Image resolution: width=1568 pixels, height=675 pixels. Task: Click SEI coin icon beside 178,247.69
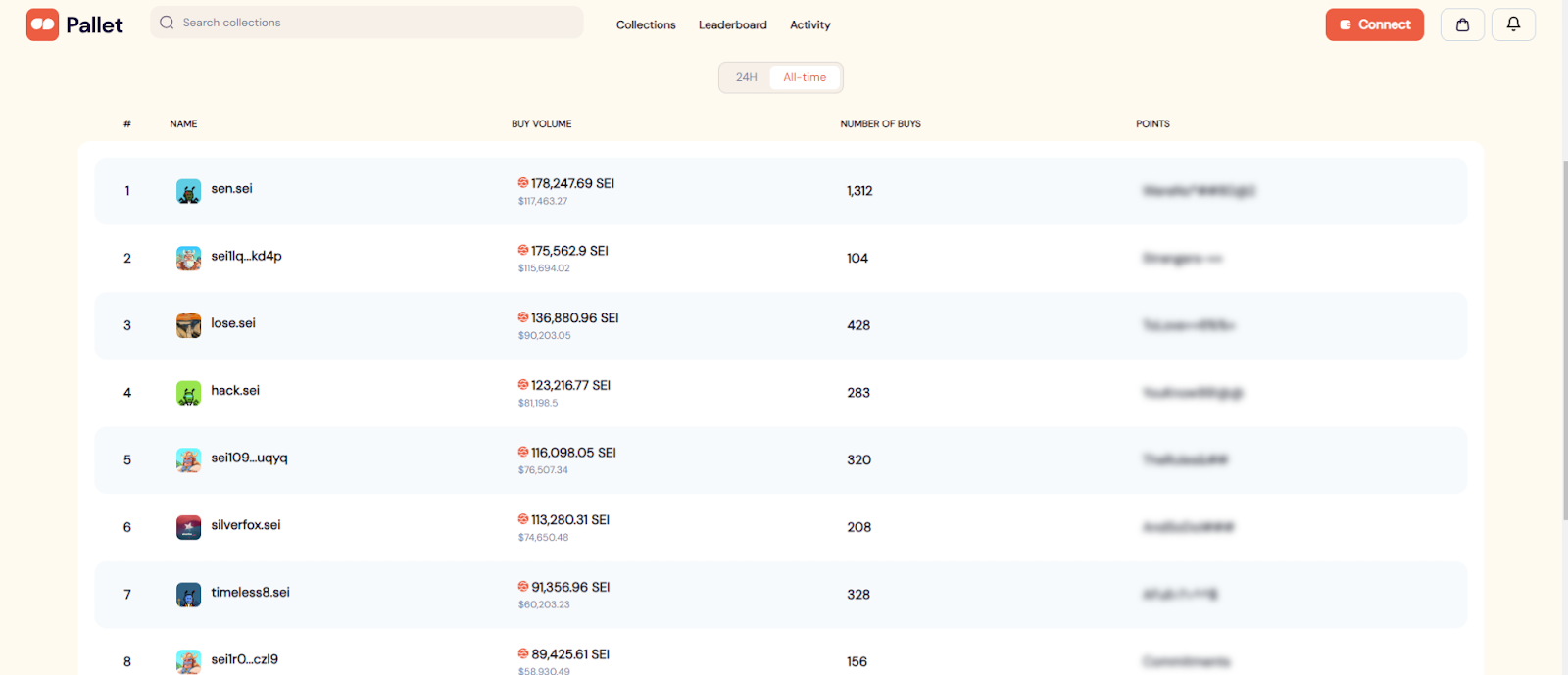tap(523, 183)
